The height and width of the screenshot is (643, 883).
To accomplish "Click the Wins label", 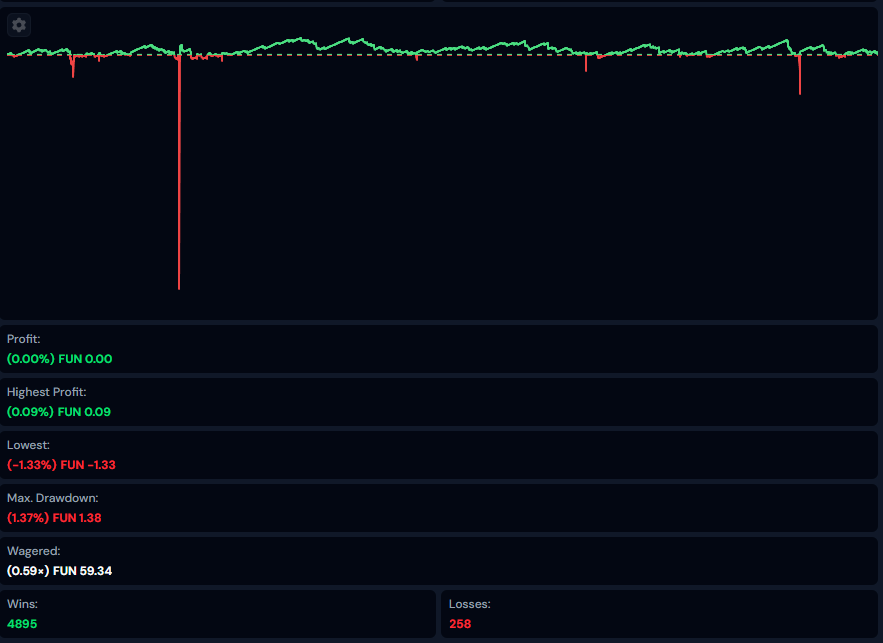I will click(22, 604).
